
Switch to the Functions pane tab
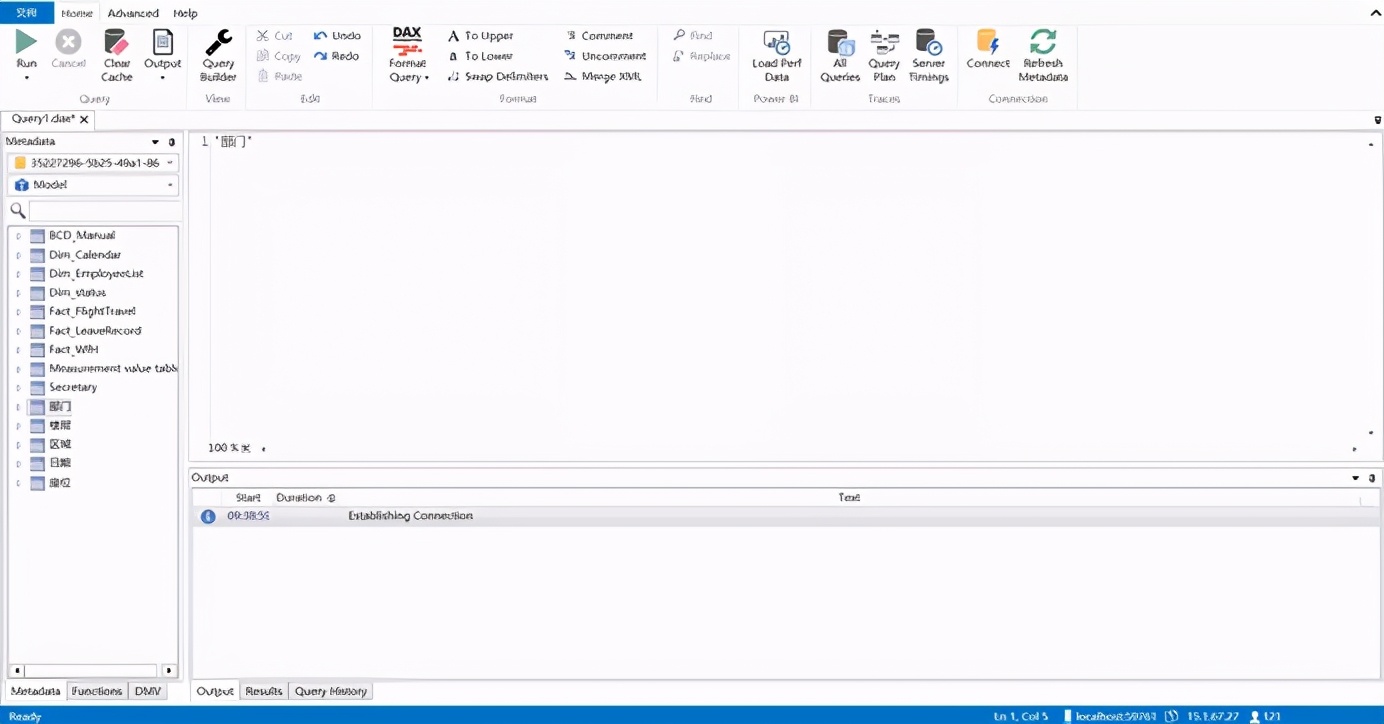(x=97, y=691)
